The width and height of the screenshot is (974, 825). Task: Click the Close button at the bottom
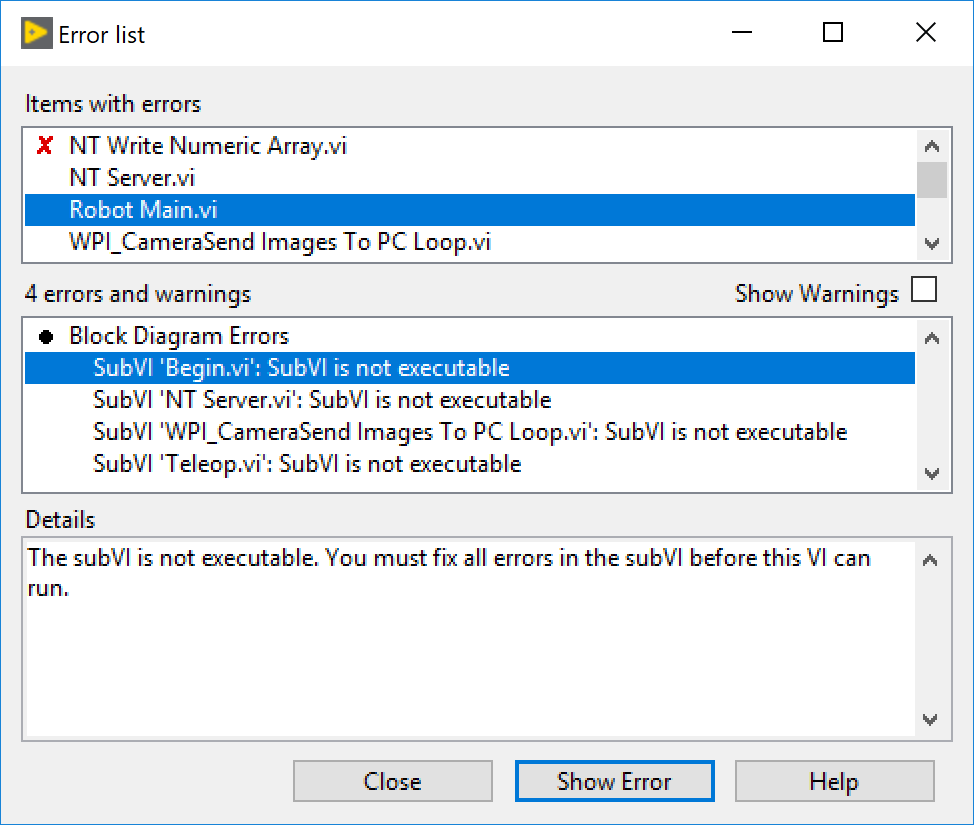[393, 781]
